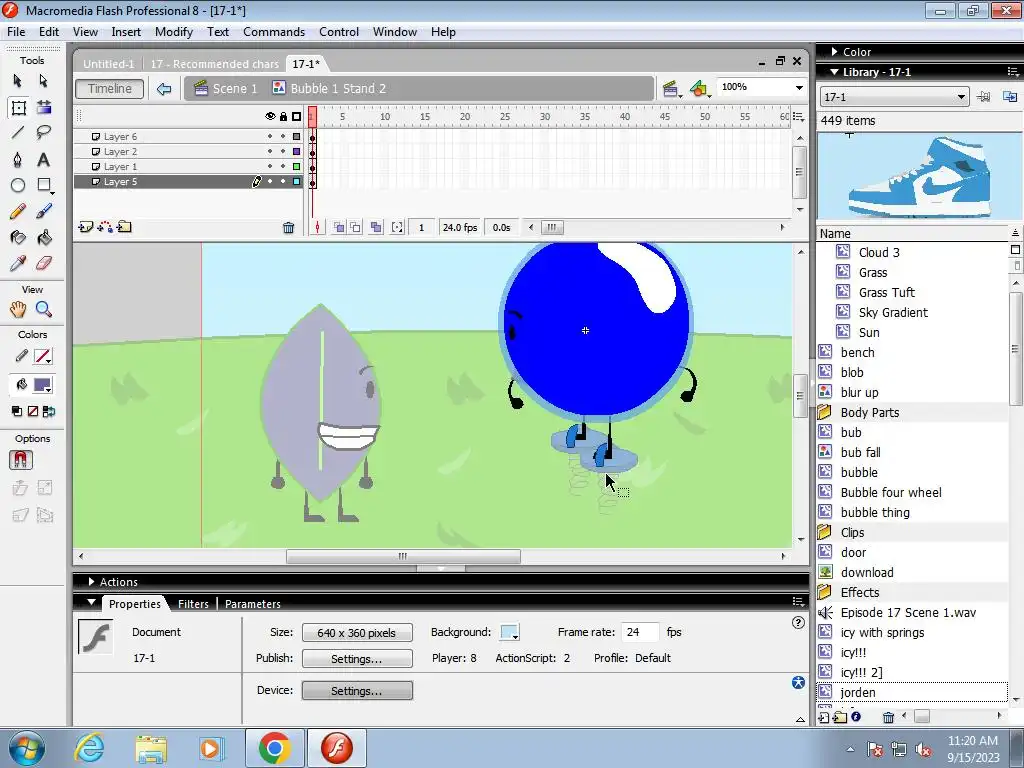Image resolution: width=1024 pixels, height=768 pixels.
Task: Switch to the Parameters tab
Action: click(x=253, y=604)
